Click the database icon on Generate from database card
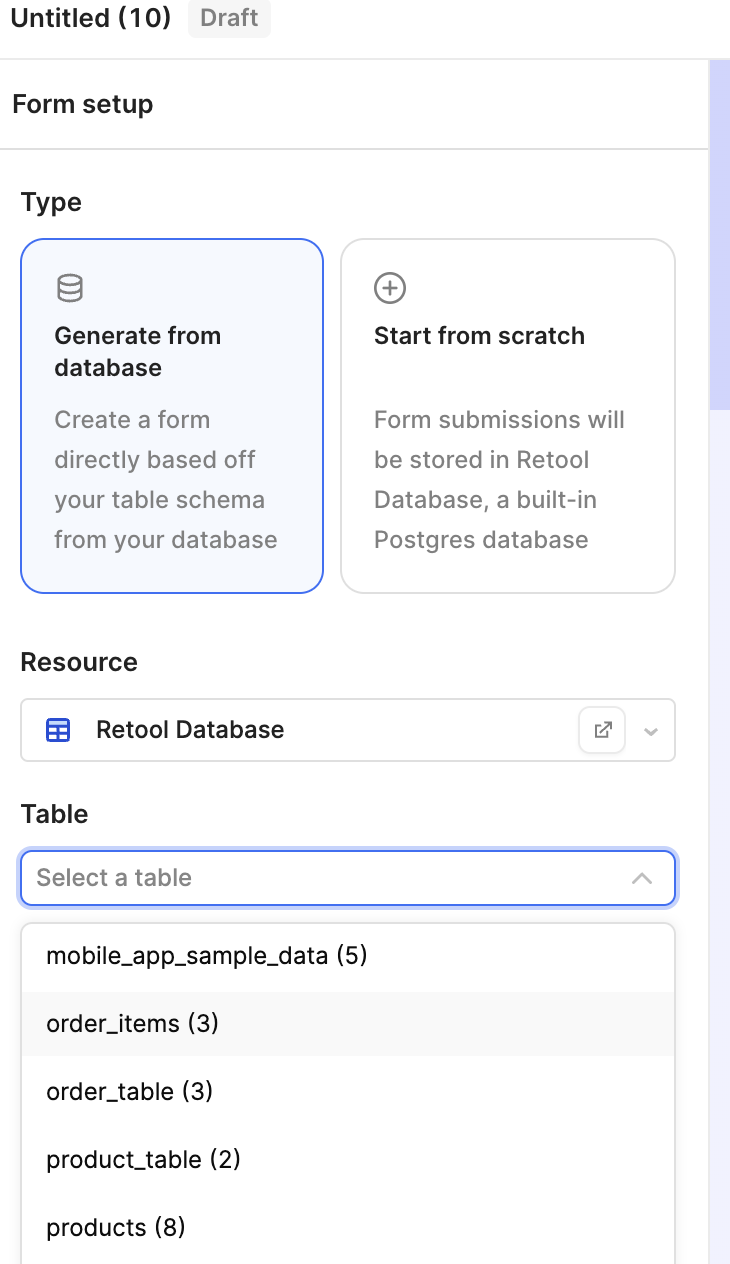The height and width of the screenshot is (1264, 730). [x=71, y=288]
